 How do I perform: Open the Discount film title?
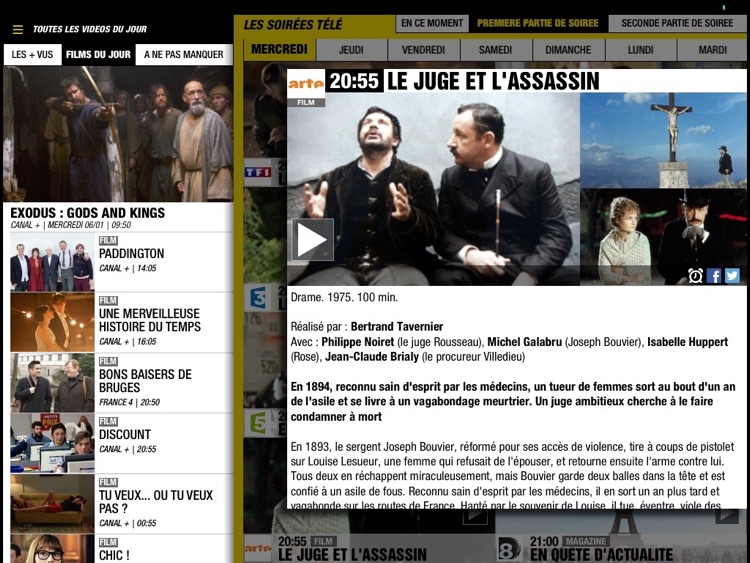[125, 434]
